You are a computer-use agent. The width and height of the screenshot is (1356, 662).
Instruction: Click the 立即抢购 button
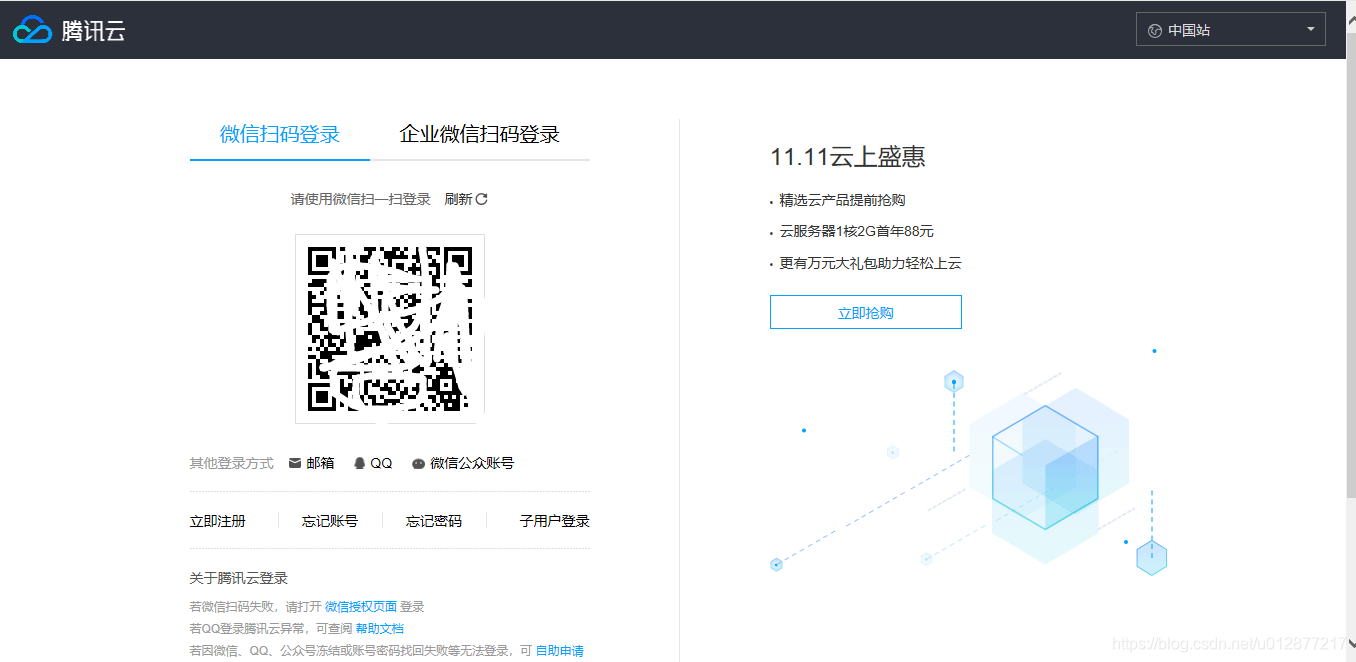click(866, 312)
